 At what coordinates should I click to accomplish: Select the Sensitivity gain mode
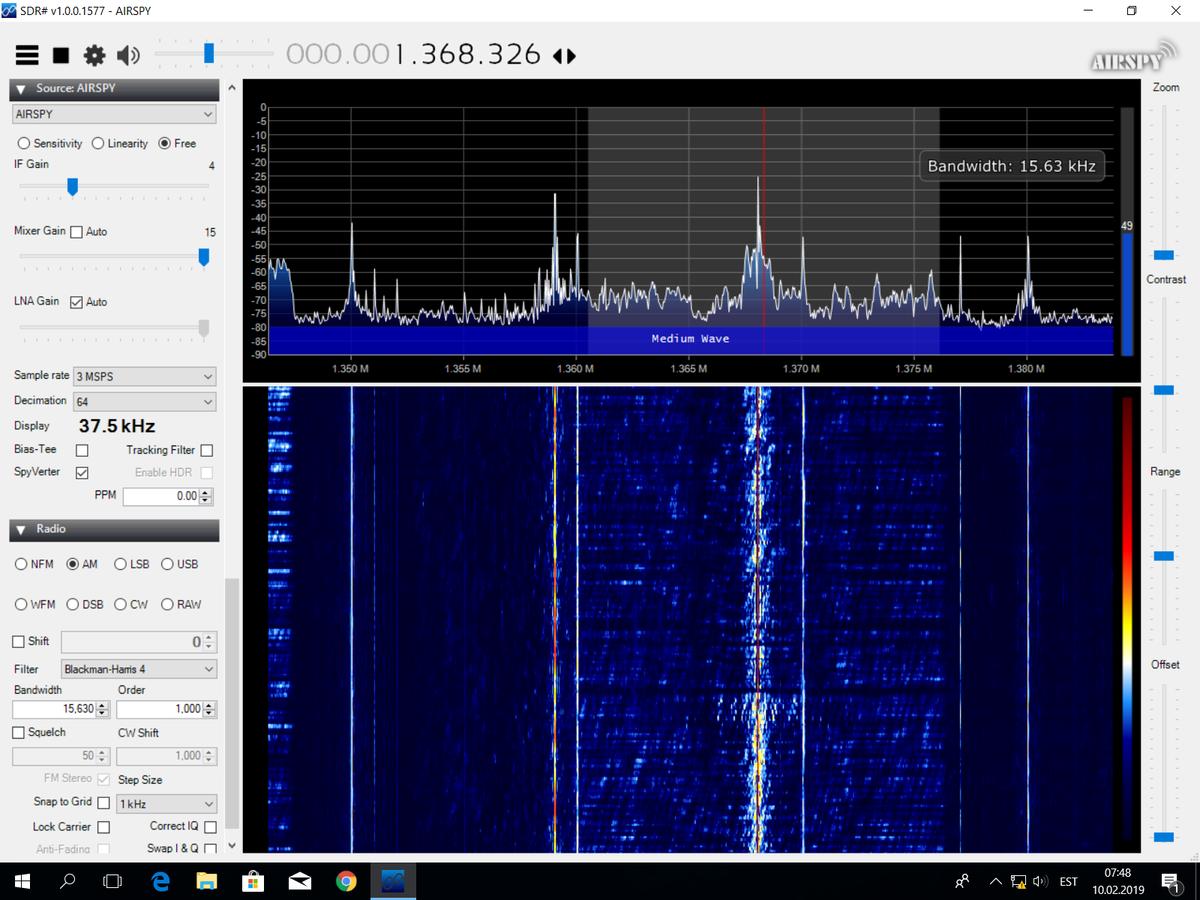point(24,143)
